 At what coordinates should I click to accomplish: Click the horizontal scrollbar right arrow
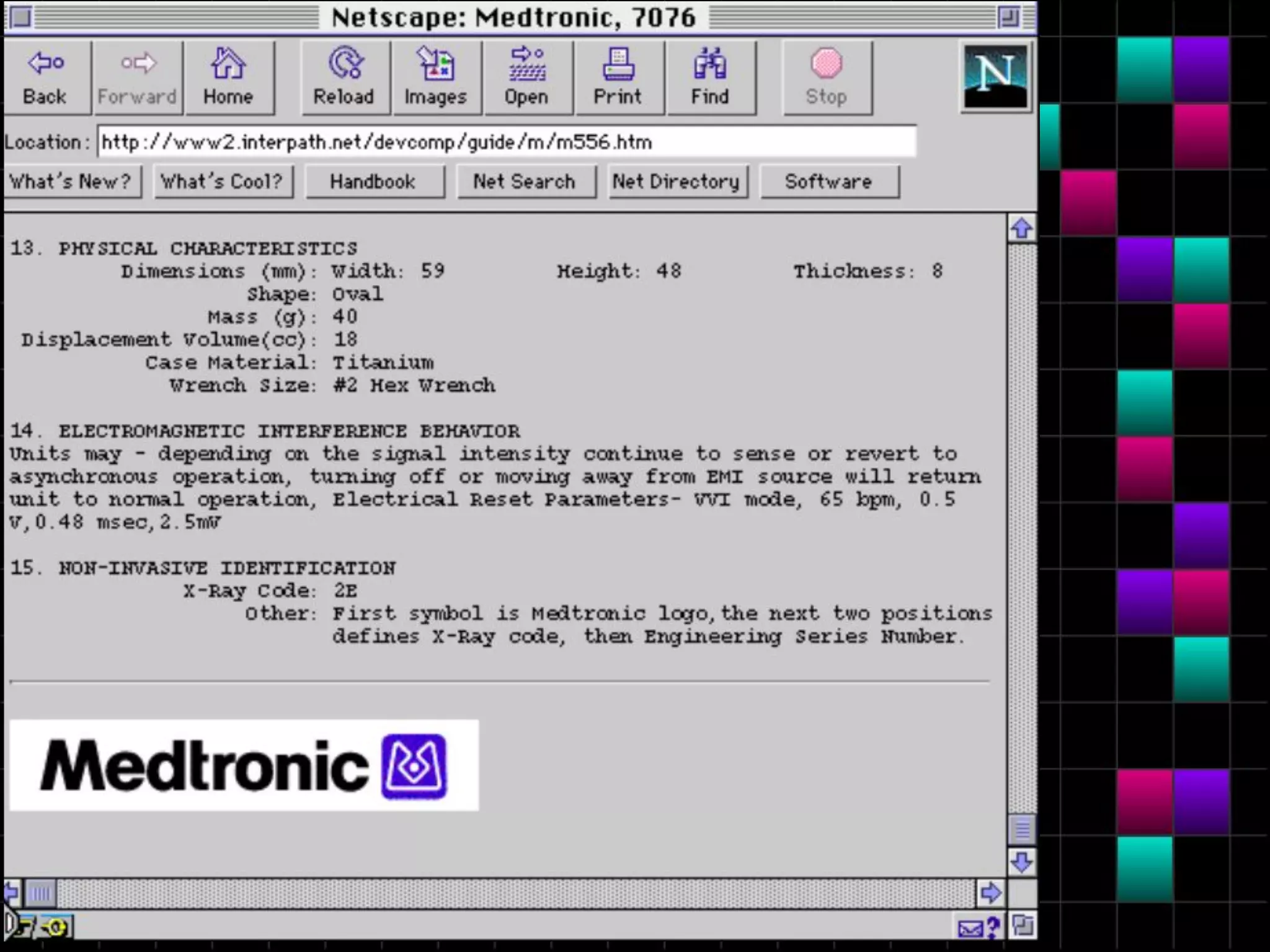[990, 893]
